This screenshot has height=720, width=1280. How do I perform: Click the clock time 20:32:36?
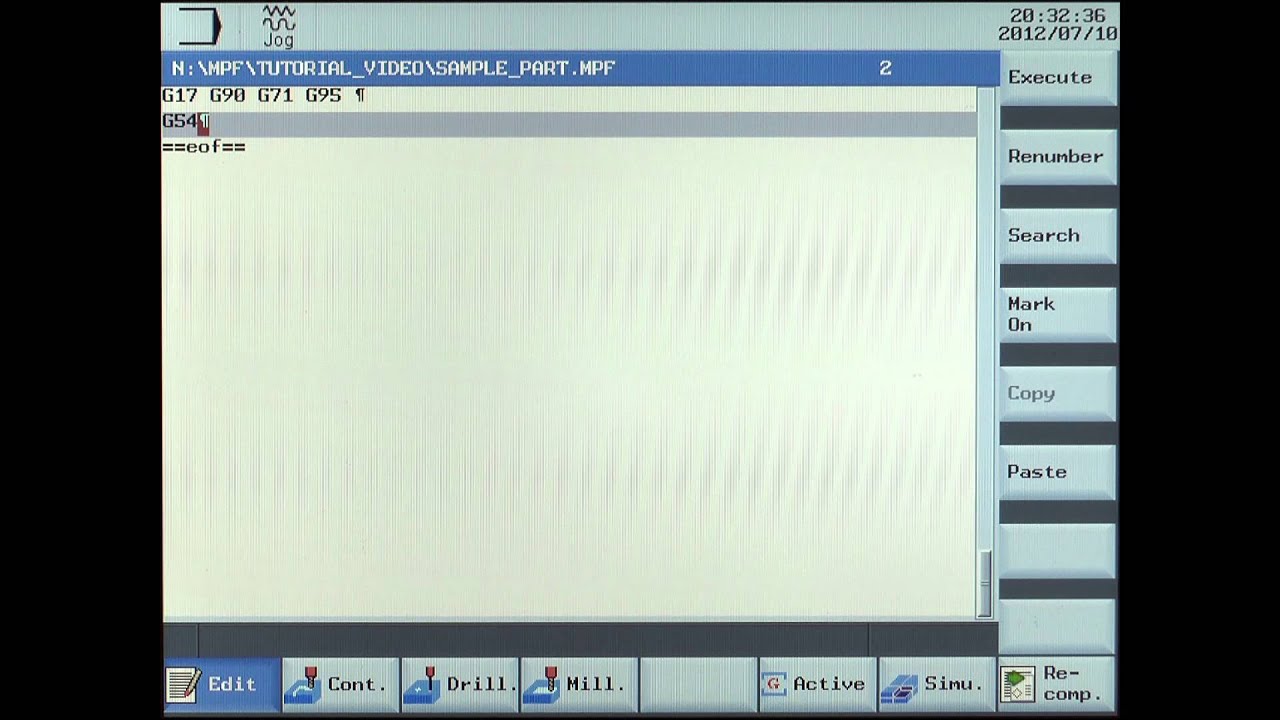coord(1057,16)
